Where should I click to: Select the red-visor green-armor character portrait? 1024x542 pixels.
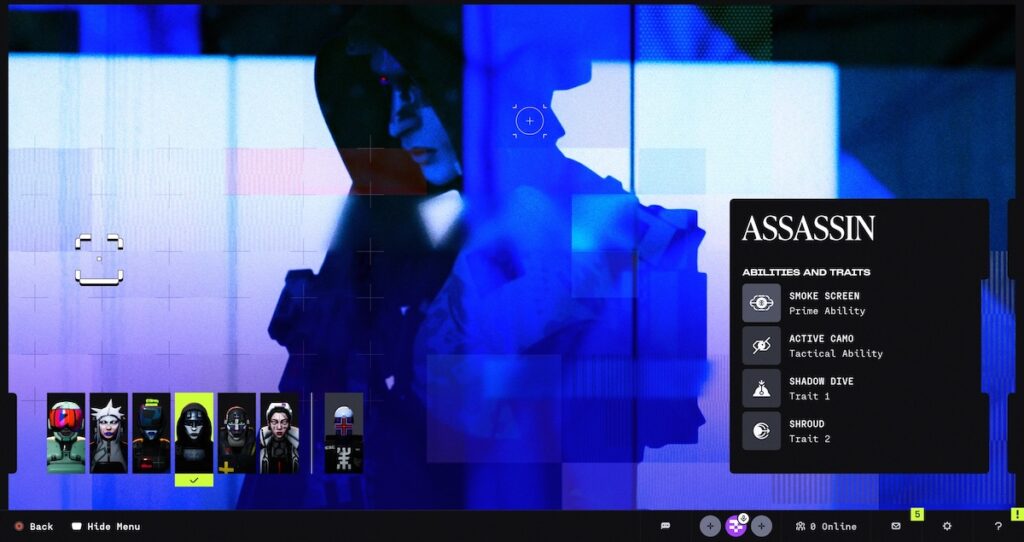coord(66,433)
